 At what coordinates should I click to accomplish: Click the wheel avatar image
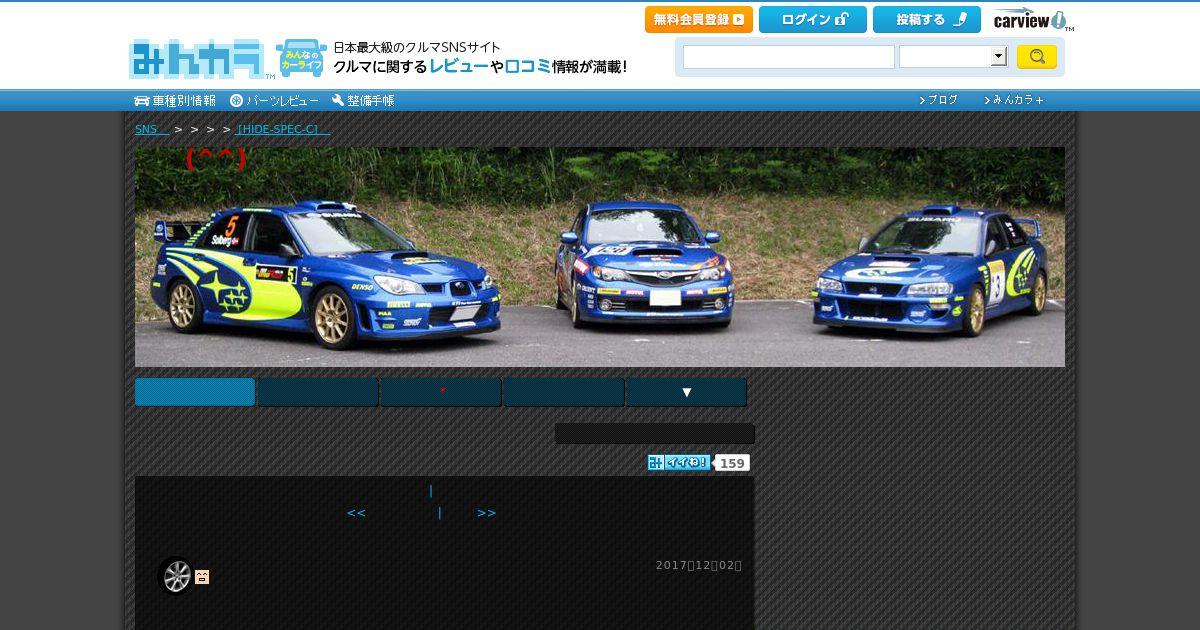[x=177, y=576]
